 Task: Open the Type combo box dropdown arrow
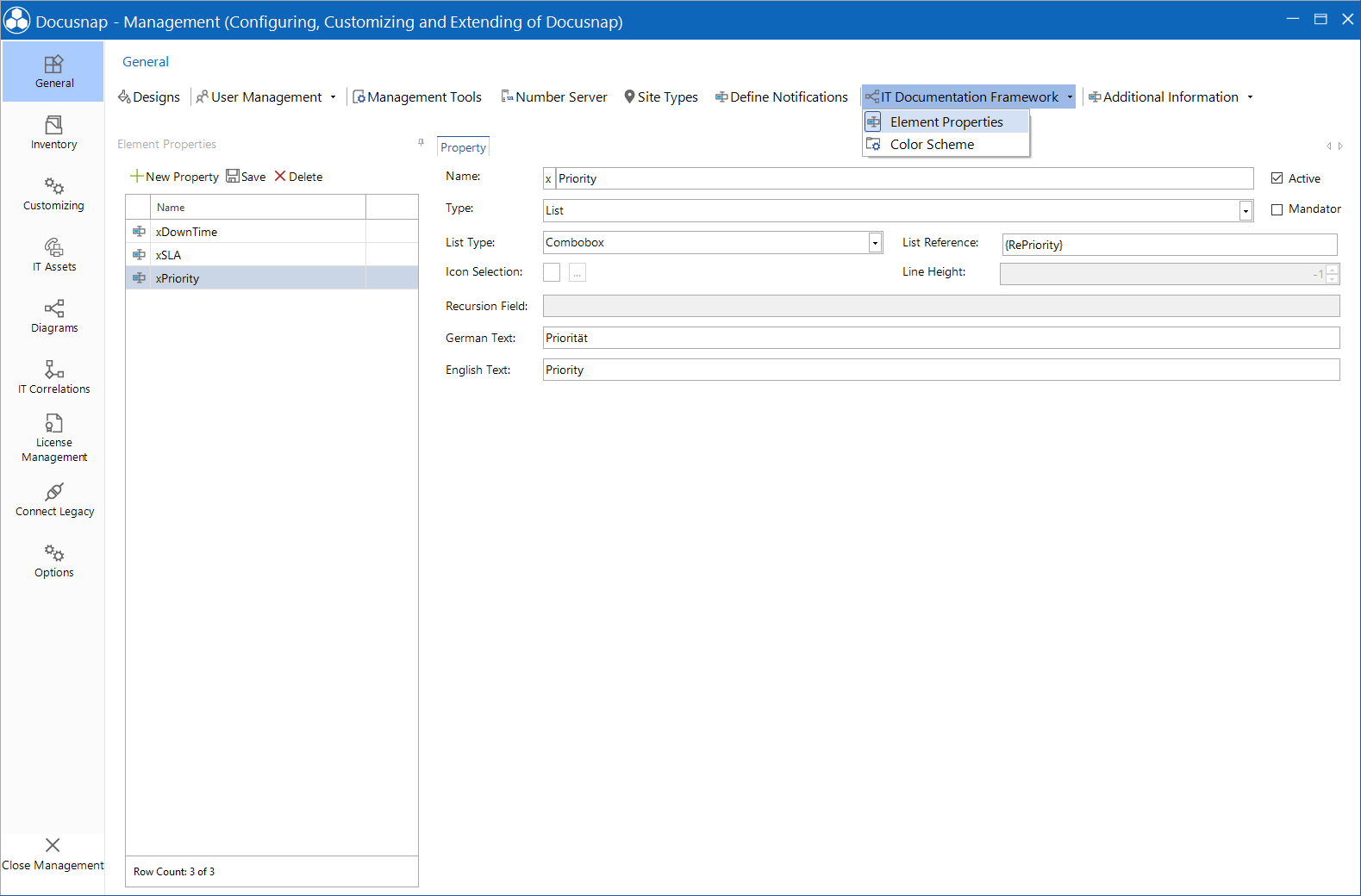point(1246,211)
